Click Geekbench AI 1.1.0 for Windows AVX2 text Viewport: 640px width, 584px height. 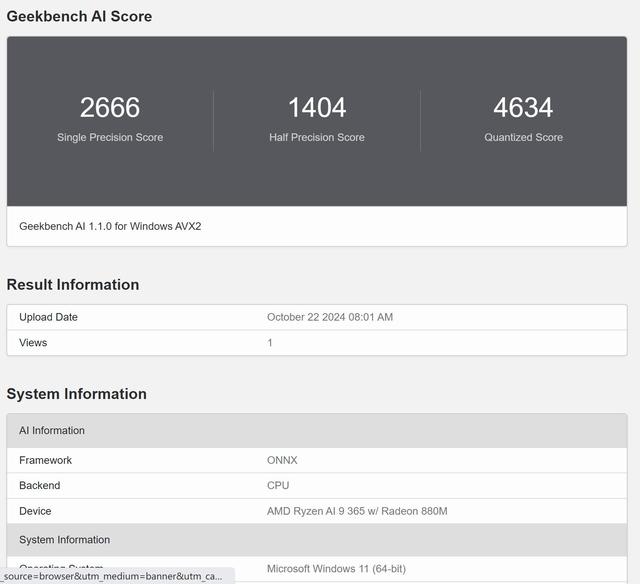click(110, 226)
